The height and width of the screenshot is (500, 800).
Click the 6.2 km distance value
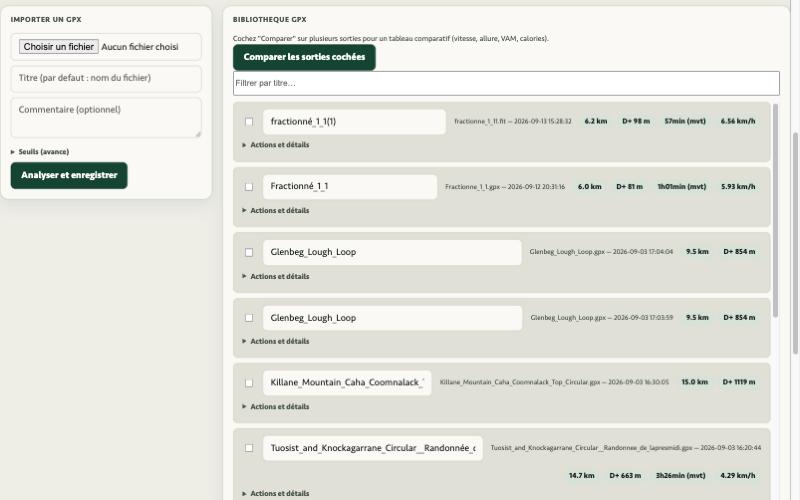tap(596, 121)
